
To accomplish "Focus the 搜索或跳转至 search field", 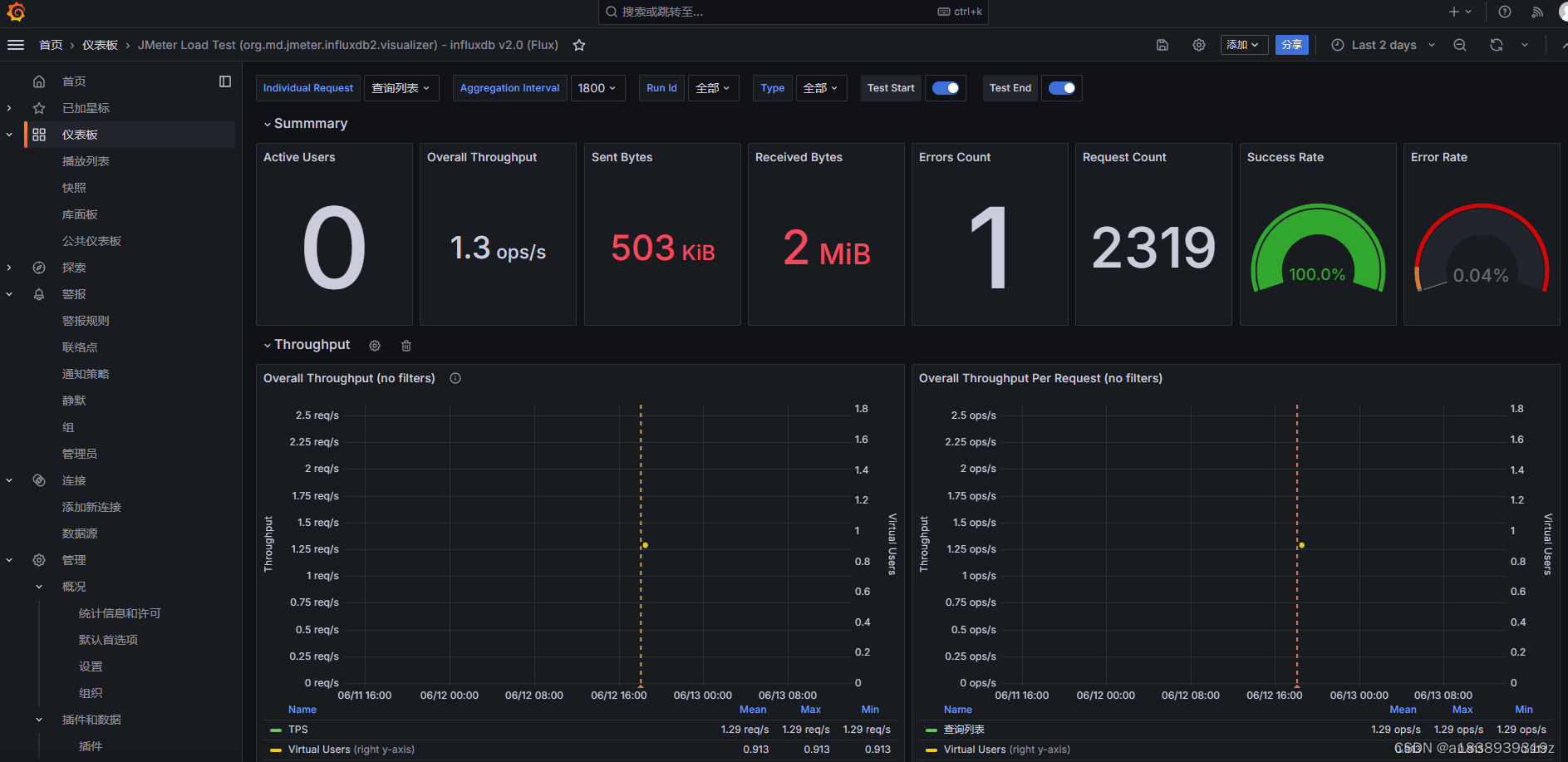I will coord(792,12).
